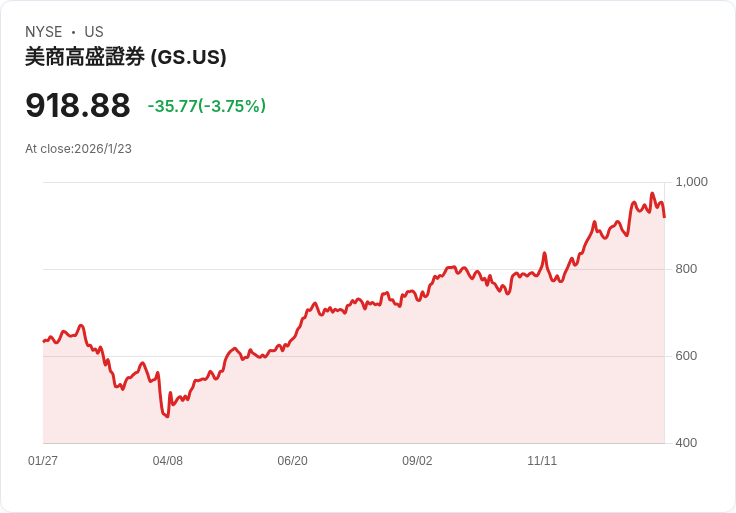Click the 800 y-axis label
The width and height of the screenshot is (736, 513).
point(687,269)
